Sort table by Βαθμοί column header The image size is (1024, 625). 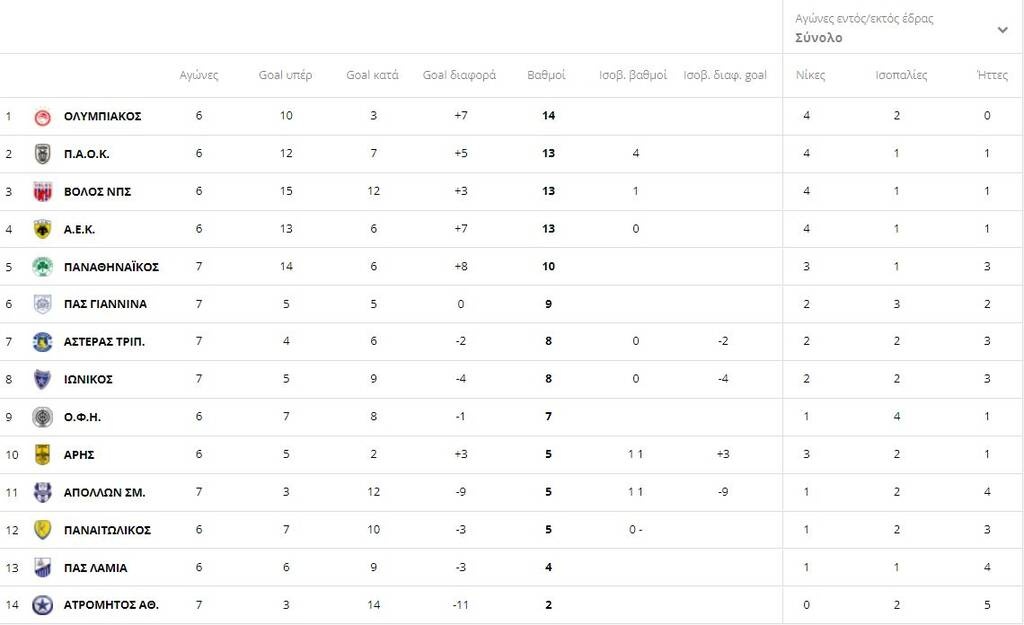[x=547, y=76]
